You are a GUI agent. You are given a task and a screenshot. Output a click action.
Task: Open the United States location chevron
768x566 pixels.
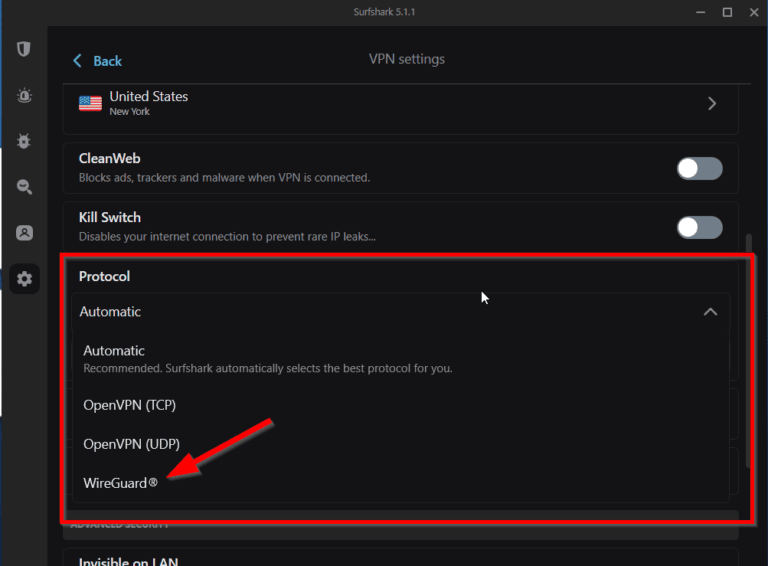pyautogui.click(x=712, y=103)
